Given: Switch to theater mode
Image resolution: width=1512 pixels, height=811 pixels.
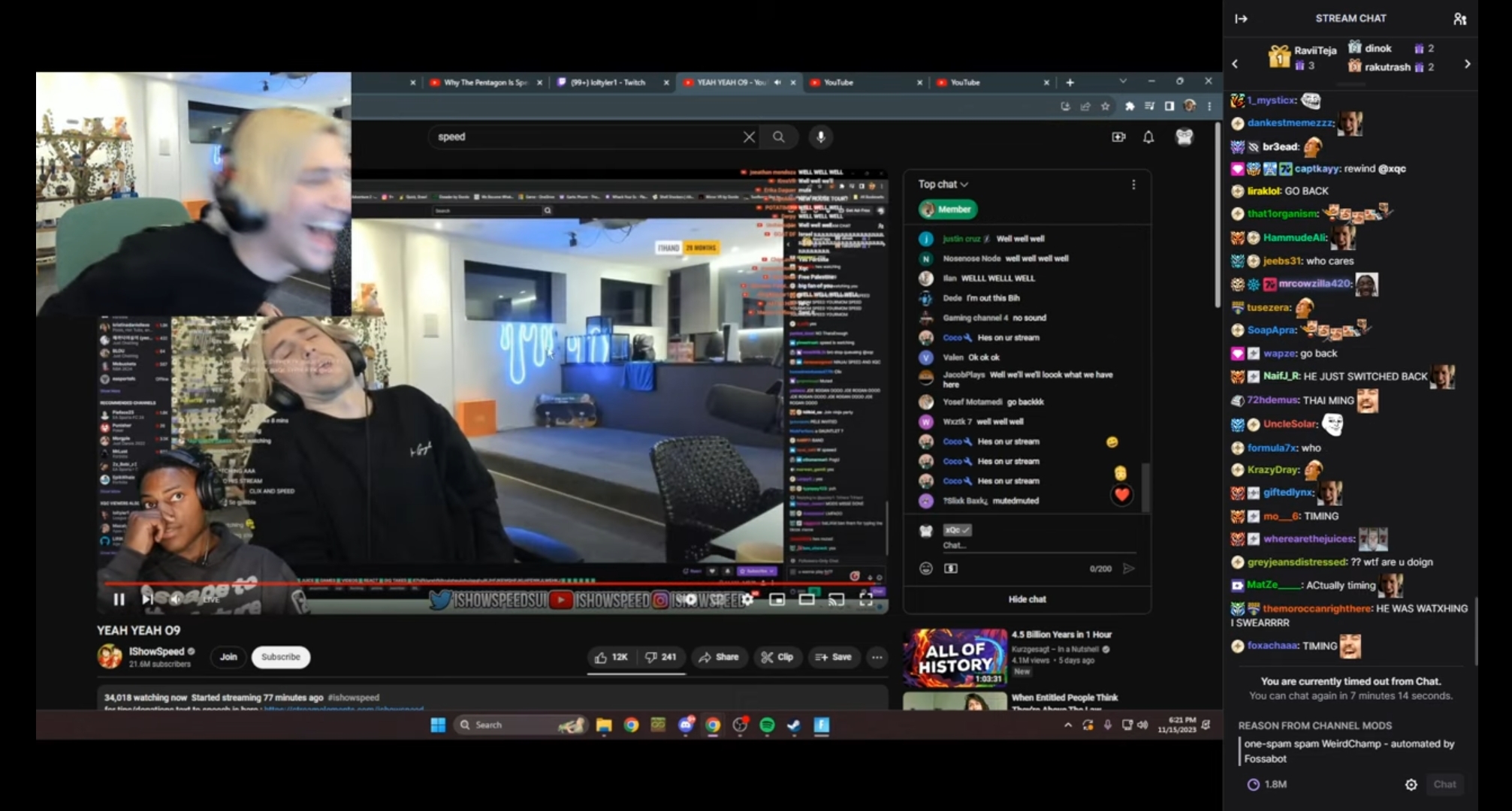Looking at the screenshot, I should tap(807, 599).
